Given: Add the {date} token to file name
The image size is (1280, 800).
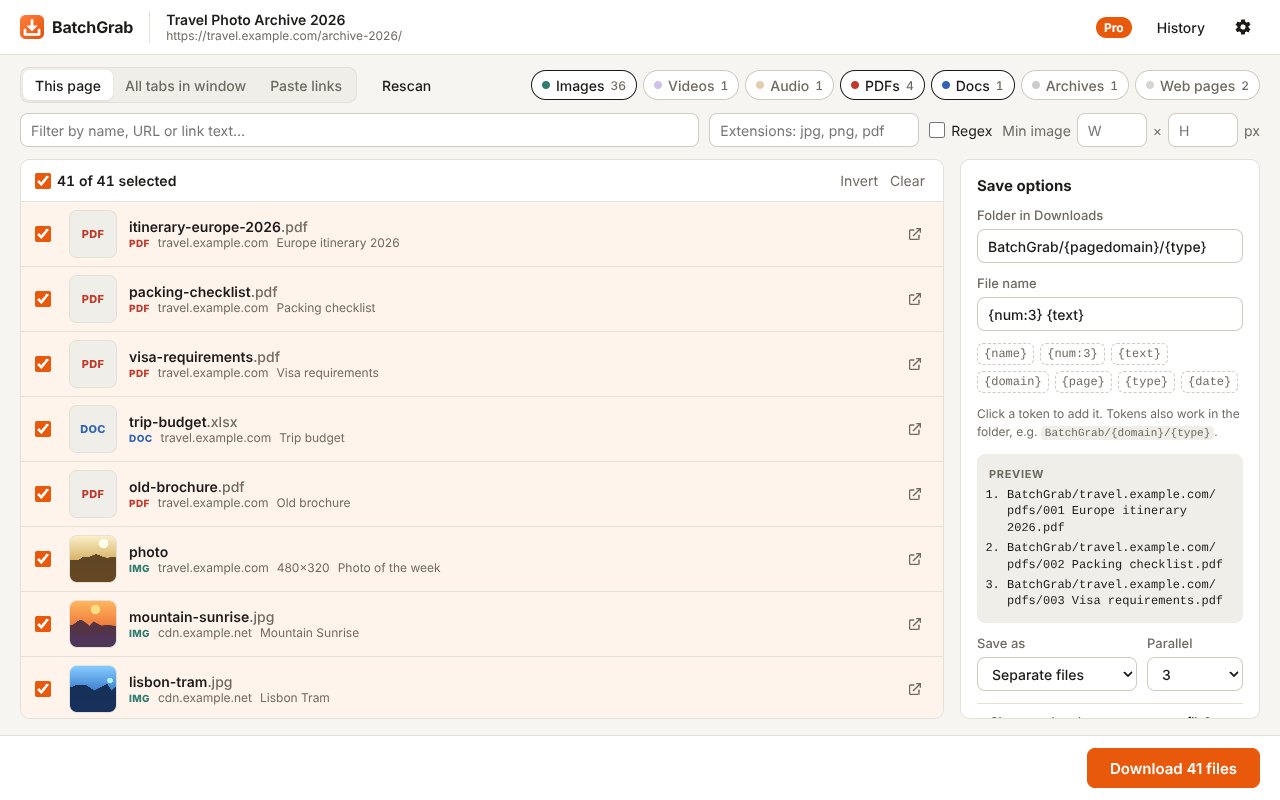Looking at the screenshot, I should coord(1209,381).
